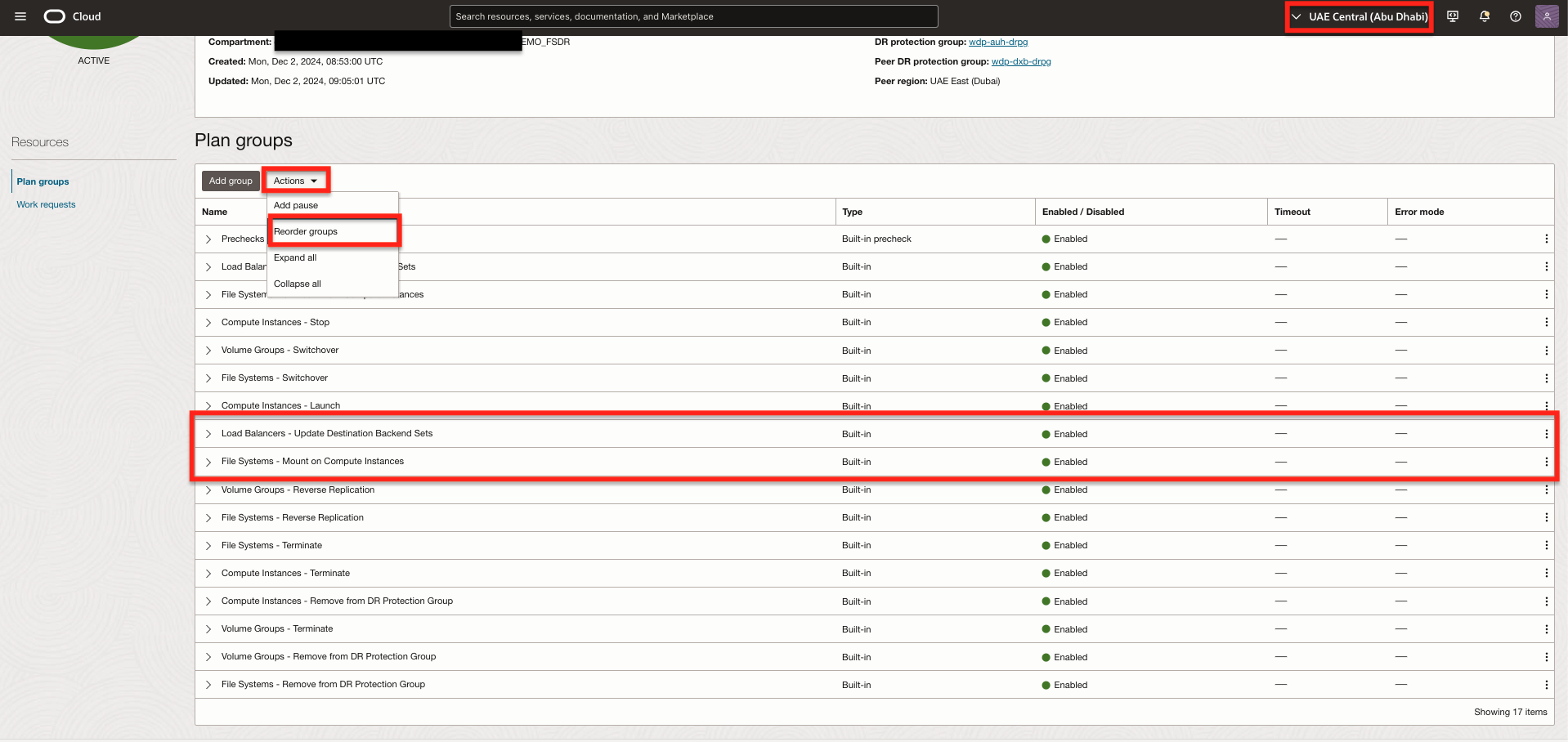Image resolution: width=1568 pixels, height=742 pixels.
Task: Expand the Volume Groups - Switchover group
Action: point(208,351)
